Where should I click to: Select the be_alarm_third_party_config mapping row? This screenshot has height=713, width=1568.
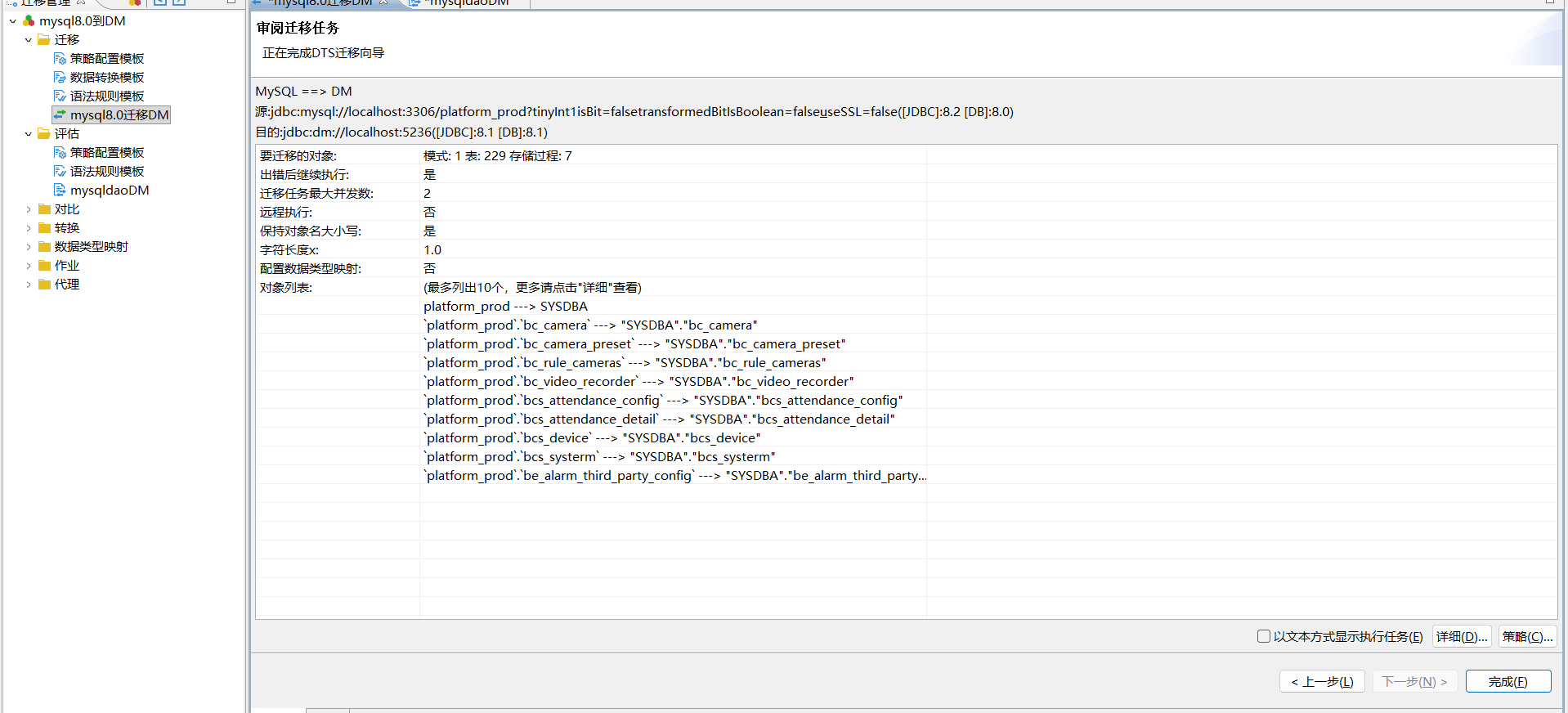coord(675,476)
